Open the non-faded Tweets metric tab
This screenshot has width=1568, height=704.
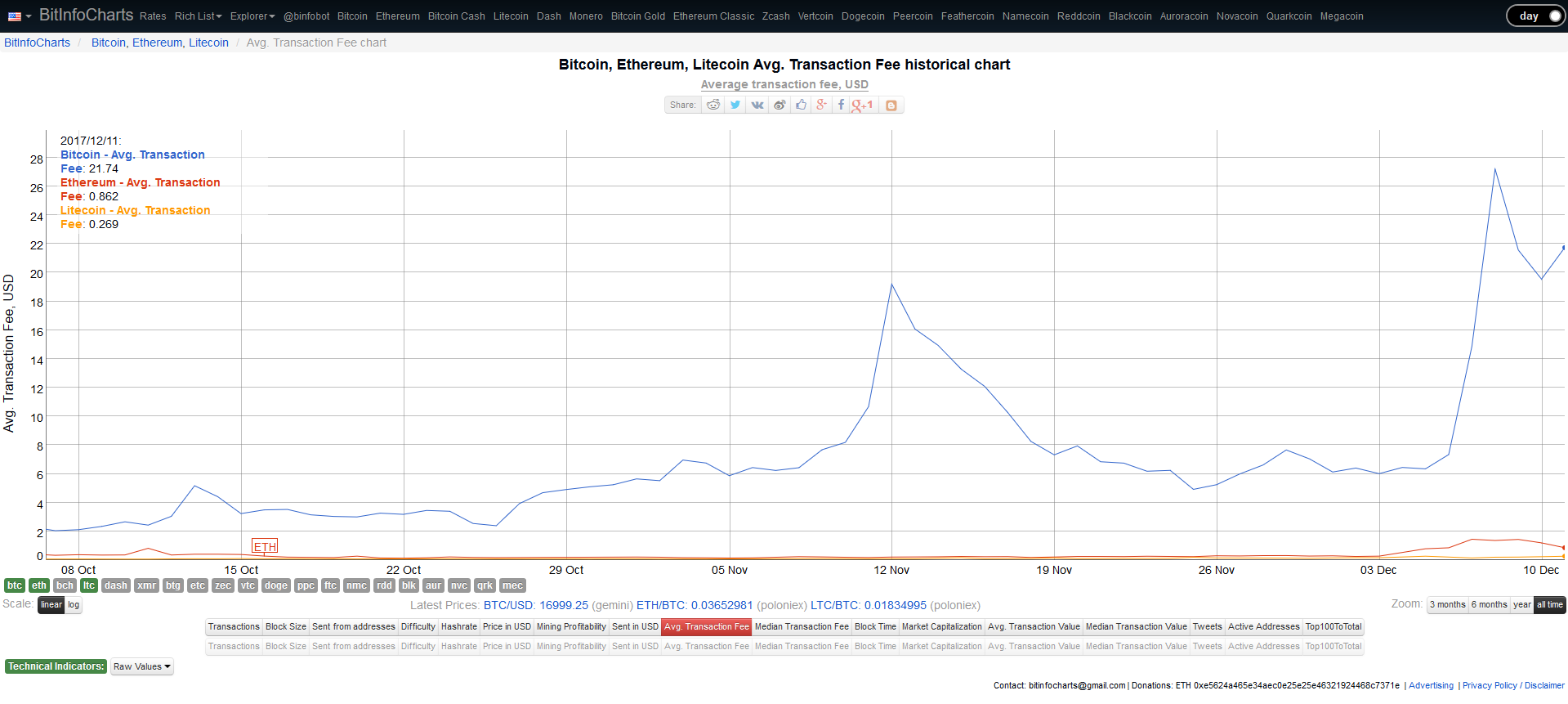point(1208,627)
